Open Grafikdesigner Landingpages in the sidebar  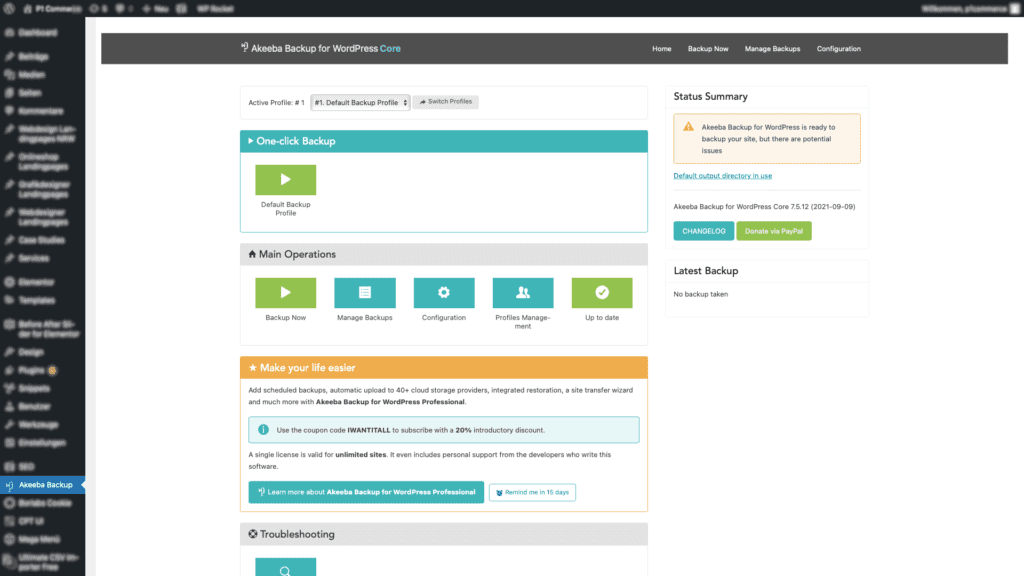coord(43,189)
